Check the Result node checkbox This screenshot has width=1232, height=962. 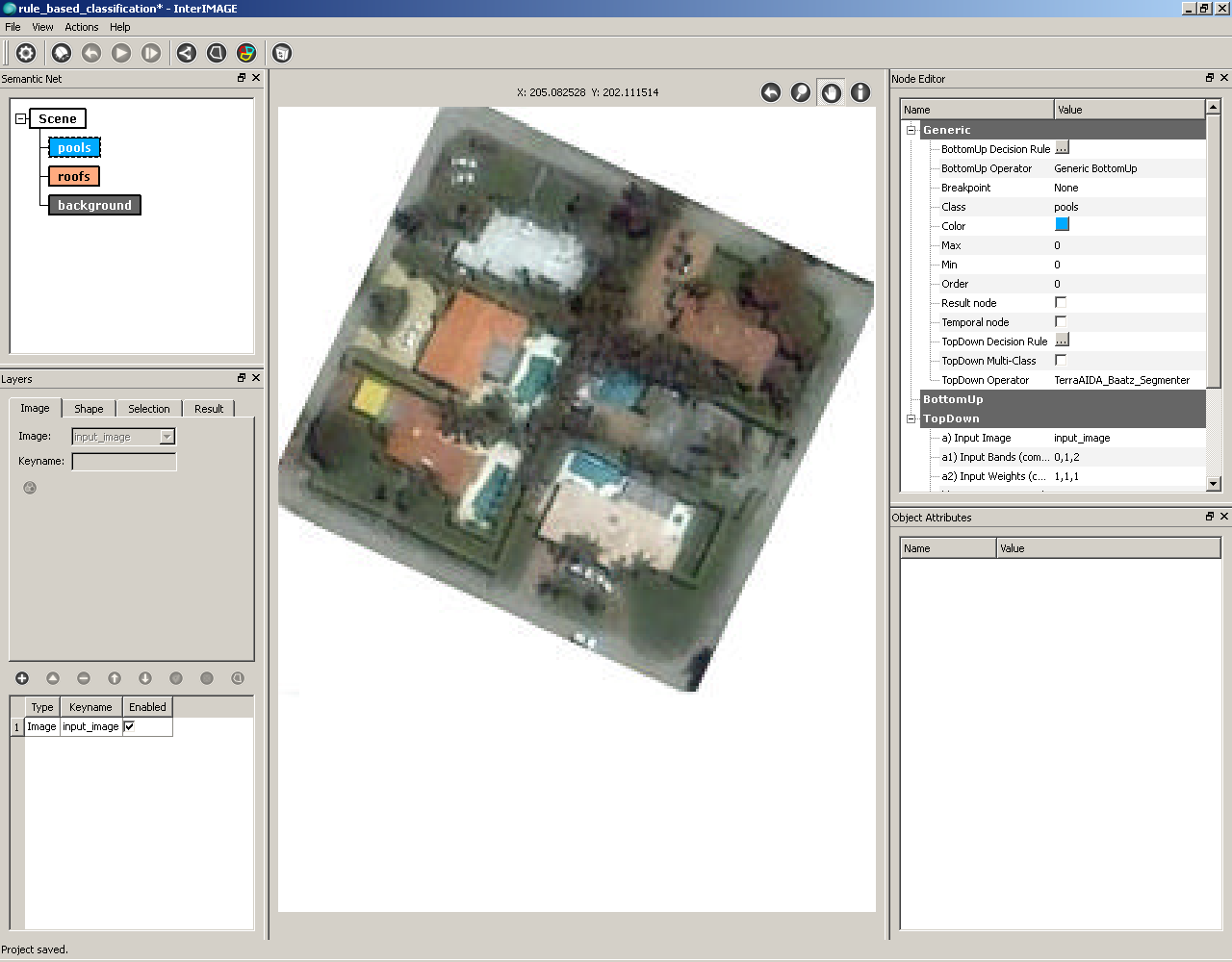[x=1061, y=302]
